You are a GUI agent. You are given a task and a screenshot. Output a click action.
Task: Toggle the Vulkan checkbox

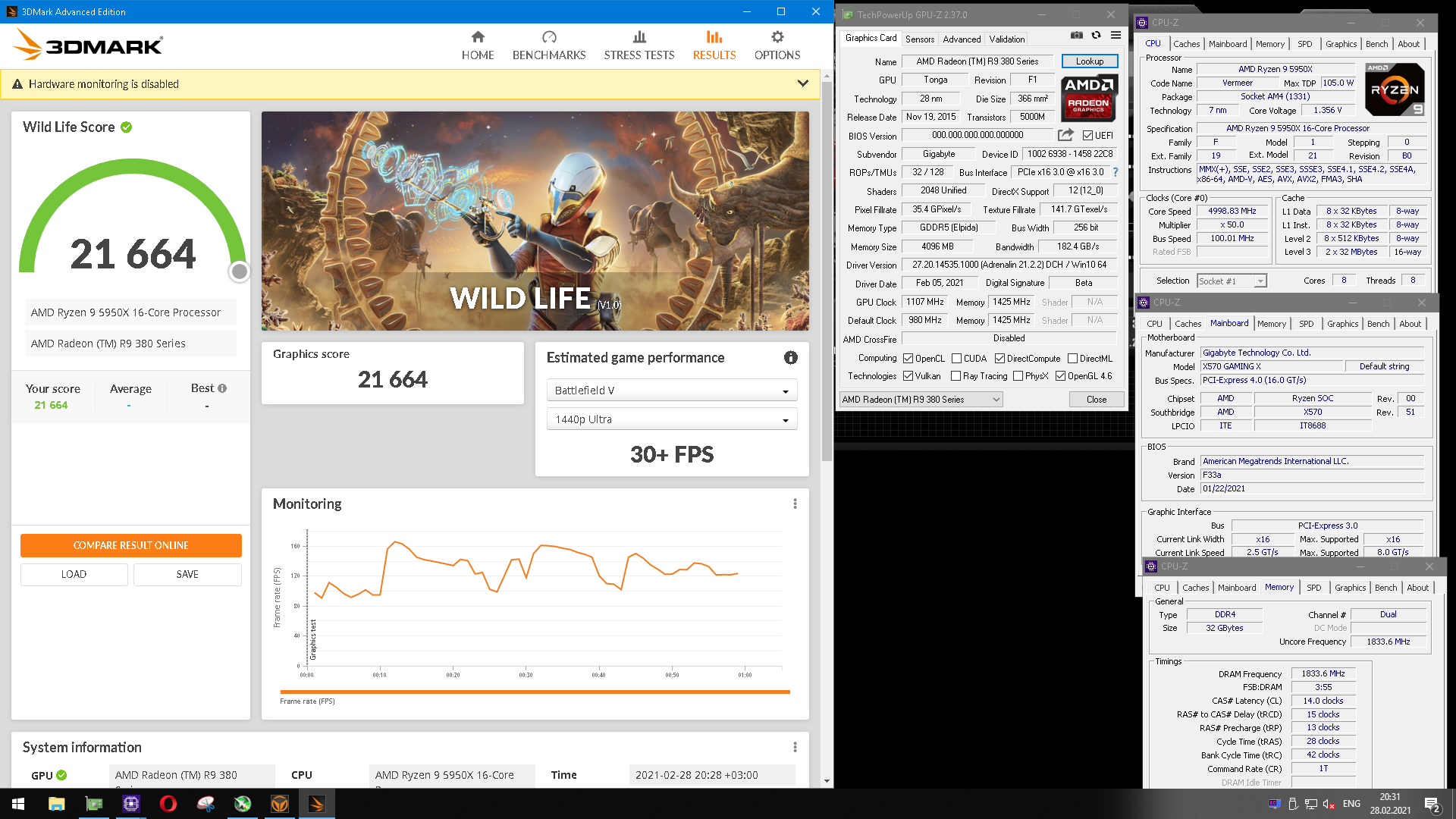908,376
